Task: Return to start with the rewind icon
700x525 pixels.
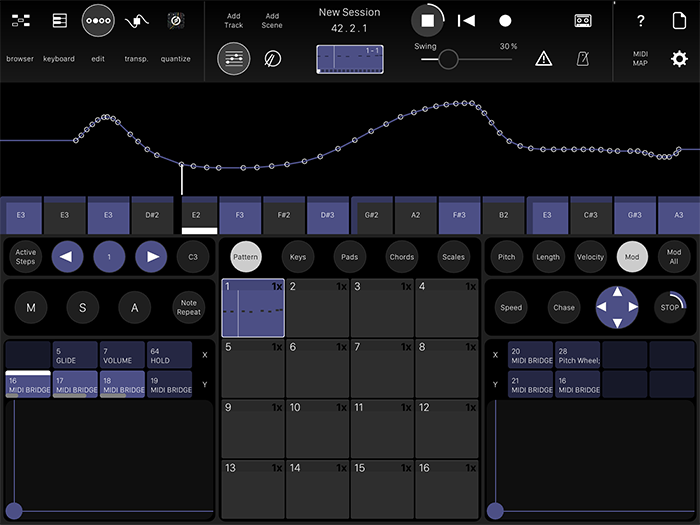Action: [x=466, y=21]
